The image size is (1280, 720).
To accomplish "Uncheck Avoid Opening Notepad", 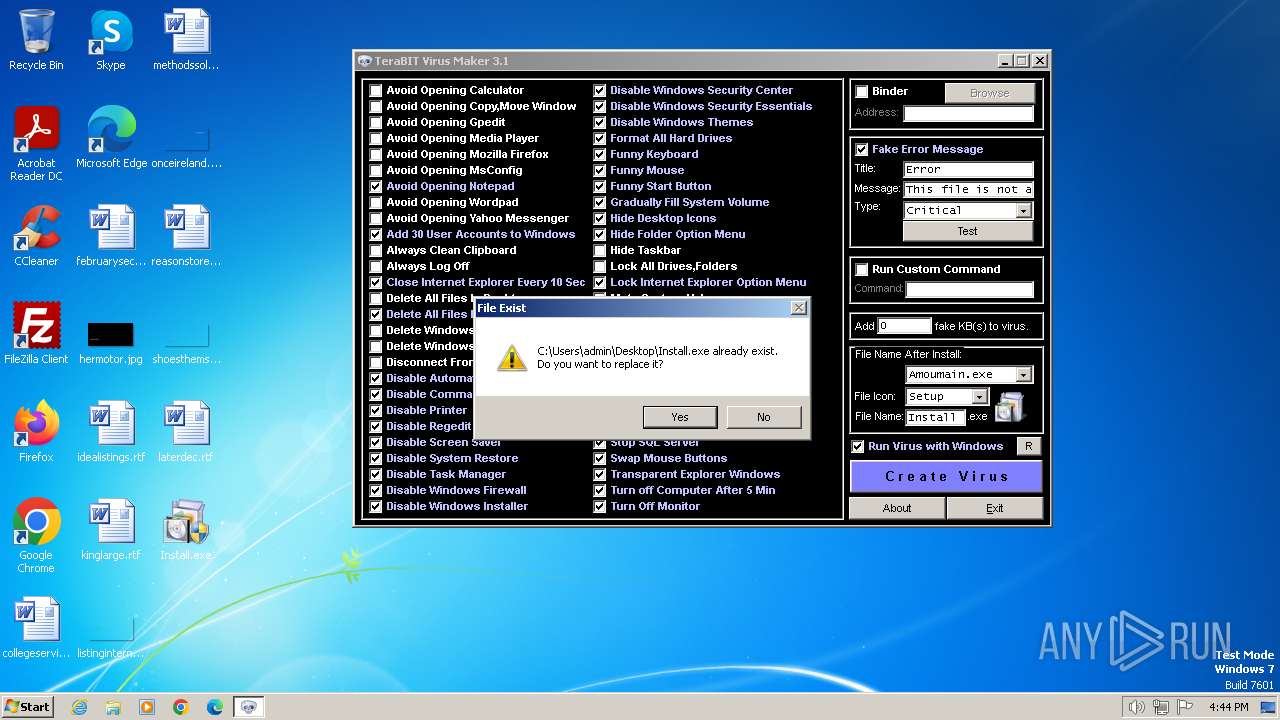I will click(x=376, y=186).
